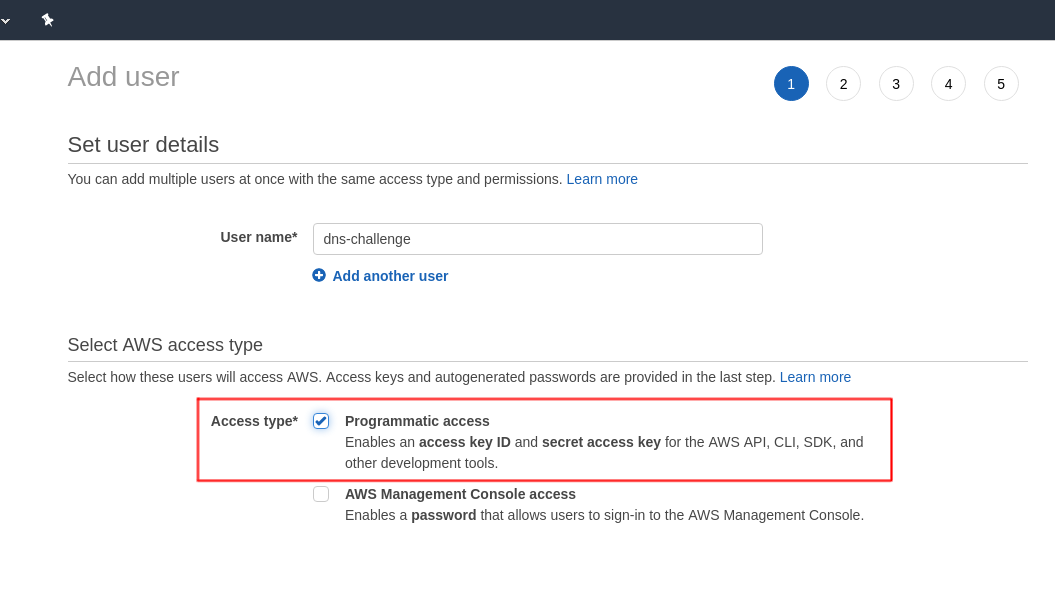The width and height of the screenshot is (1055, 589).
Task: Open Learn more beside the multiple users description
Action: [x=602, y=179]
